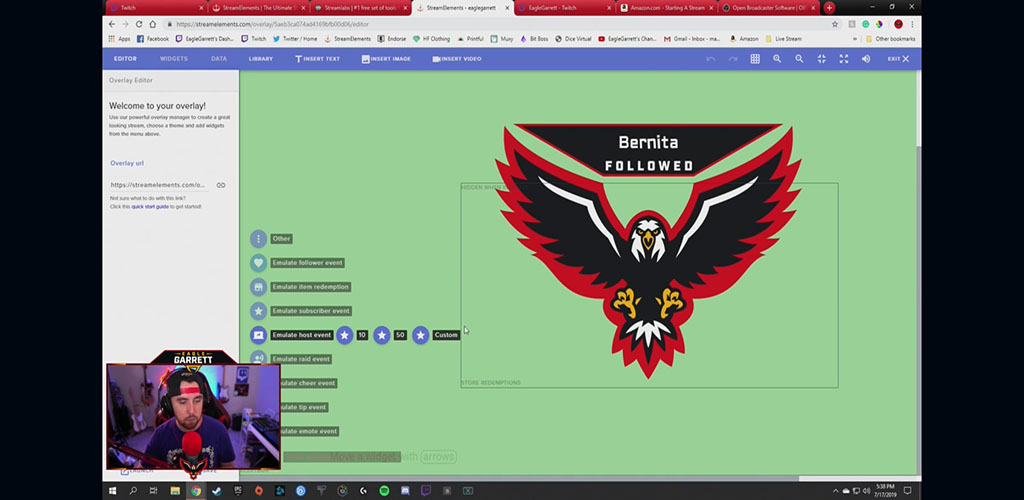Open the Twitter / Home bookmark

coord(295,39)
